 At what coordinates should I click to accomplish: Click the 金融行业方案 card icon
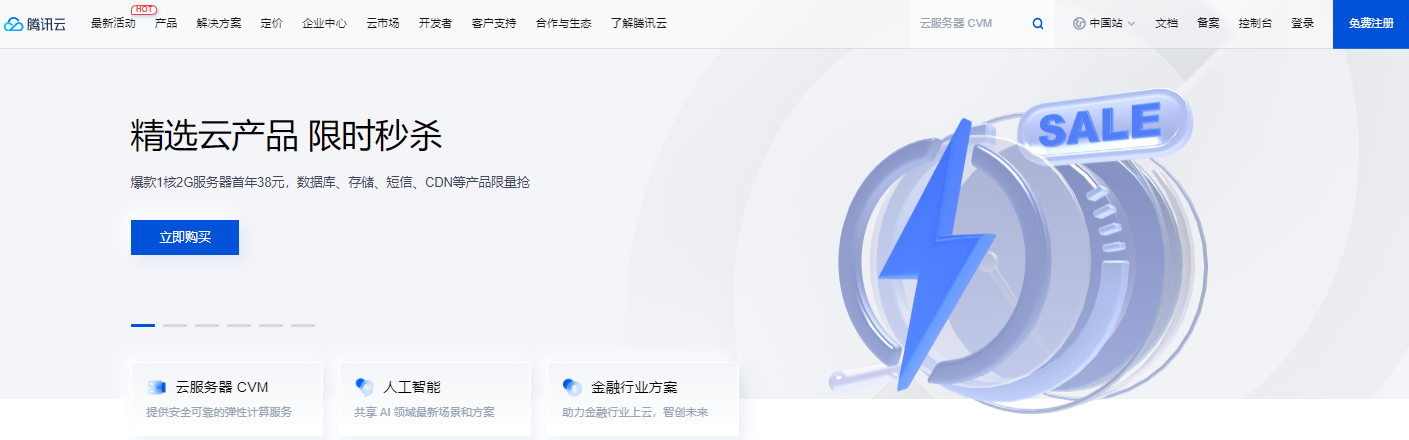click(x=572, y=387)
